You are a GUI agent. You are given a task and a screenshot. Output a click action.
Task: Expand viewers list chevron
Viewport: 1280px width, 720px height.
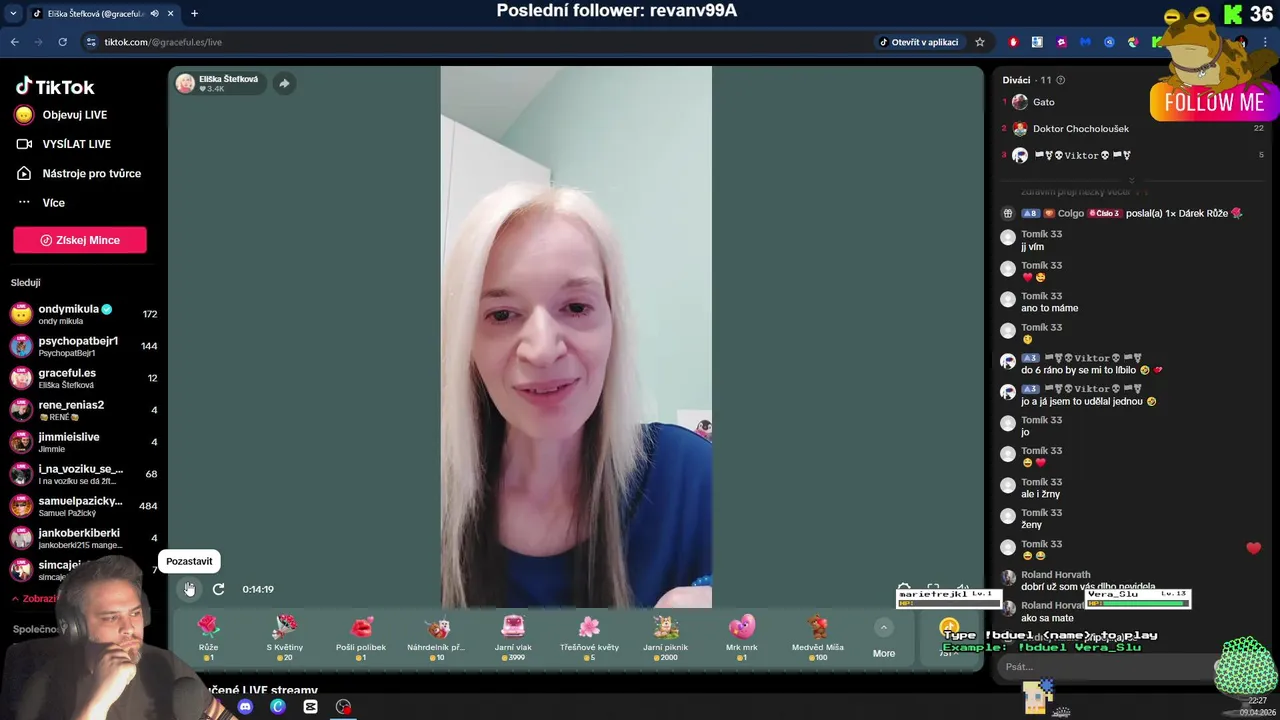[1132, 180]
